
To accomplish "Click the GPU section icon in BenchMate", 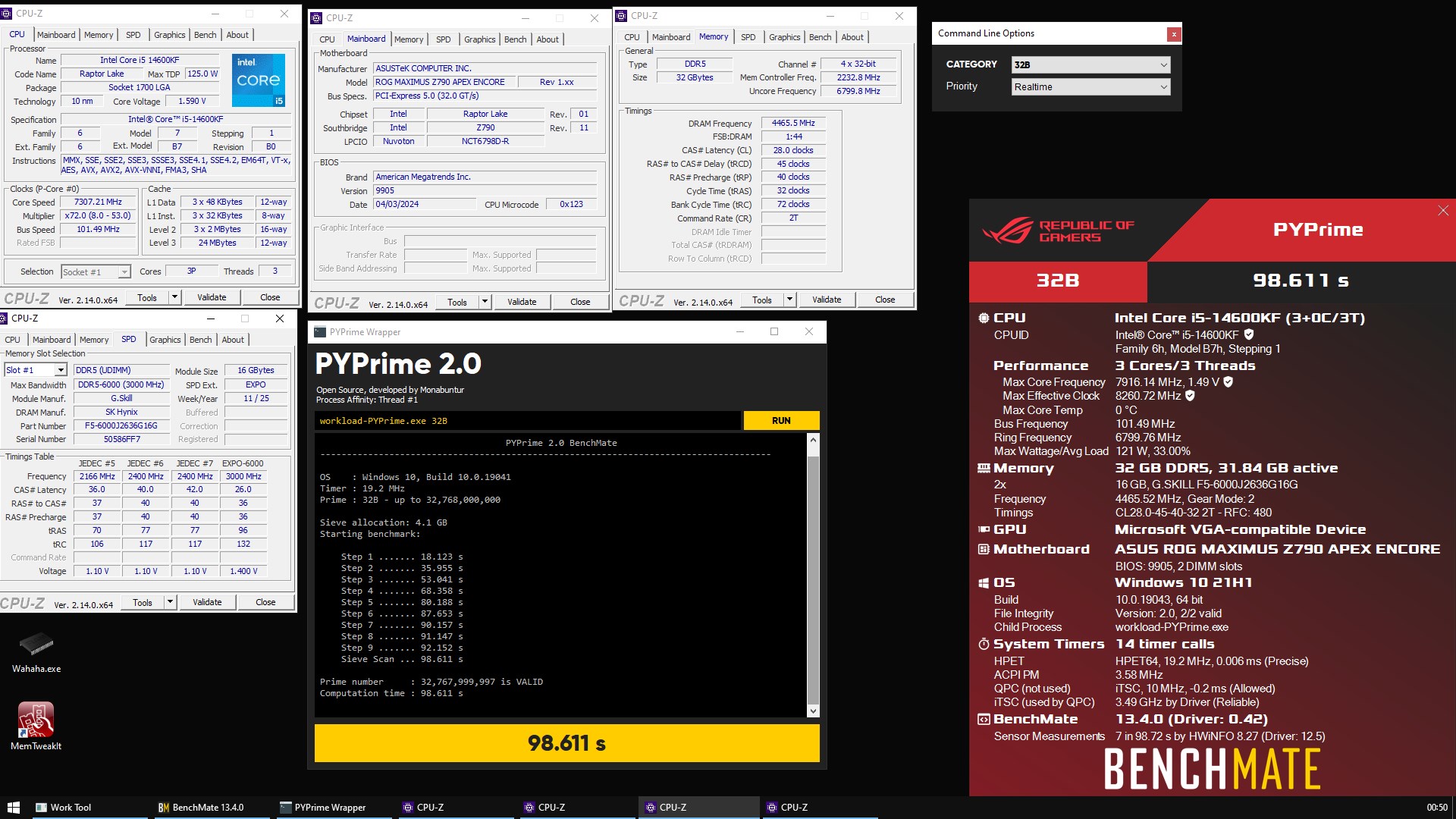I will (984, 529).
